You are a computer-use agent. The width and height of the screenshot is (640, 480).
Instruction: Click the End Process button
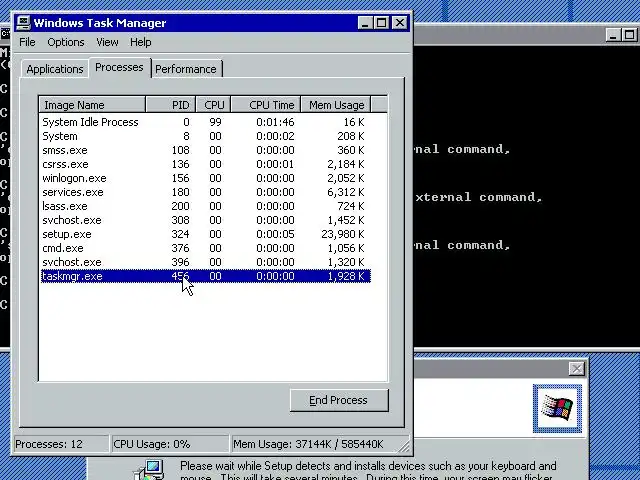339,400
